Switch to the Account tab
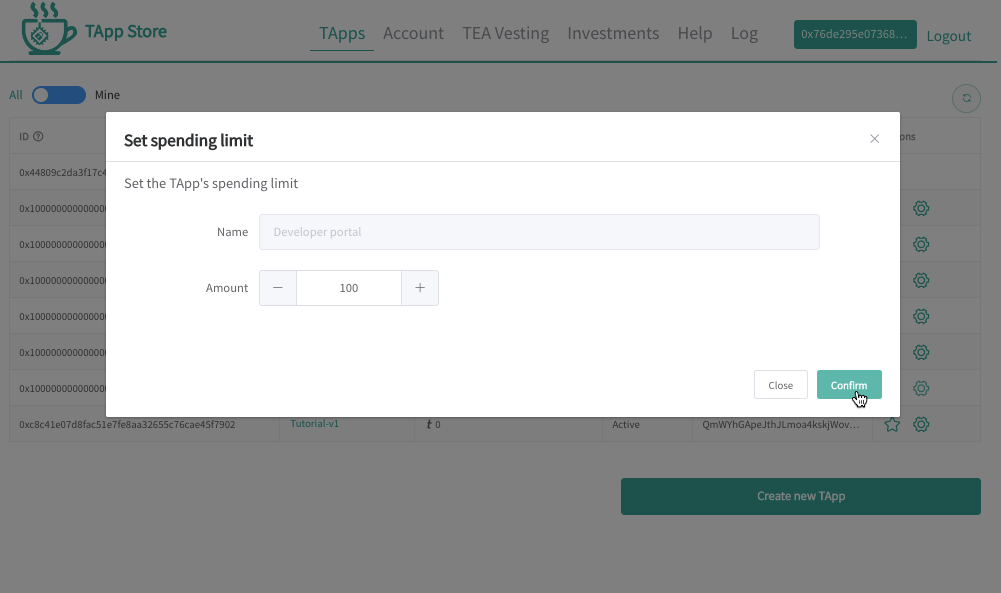 (x=413, y=33)
